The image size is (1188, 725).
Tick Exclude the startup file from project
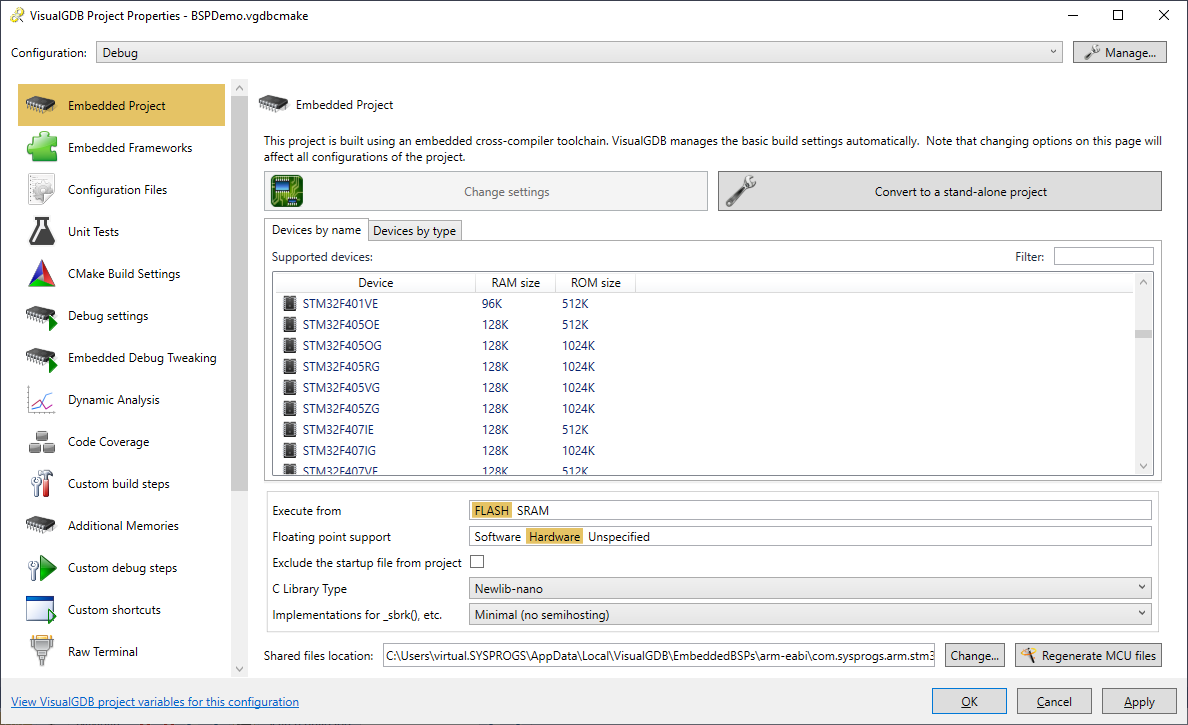click(477, 562)
